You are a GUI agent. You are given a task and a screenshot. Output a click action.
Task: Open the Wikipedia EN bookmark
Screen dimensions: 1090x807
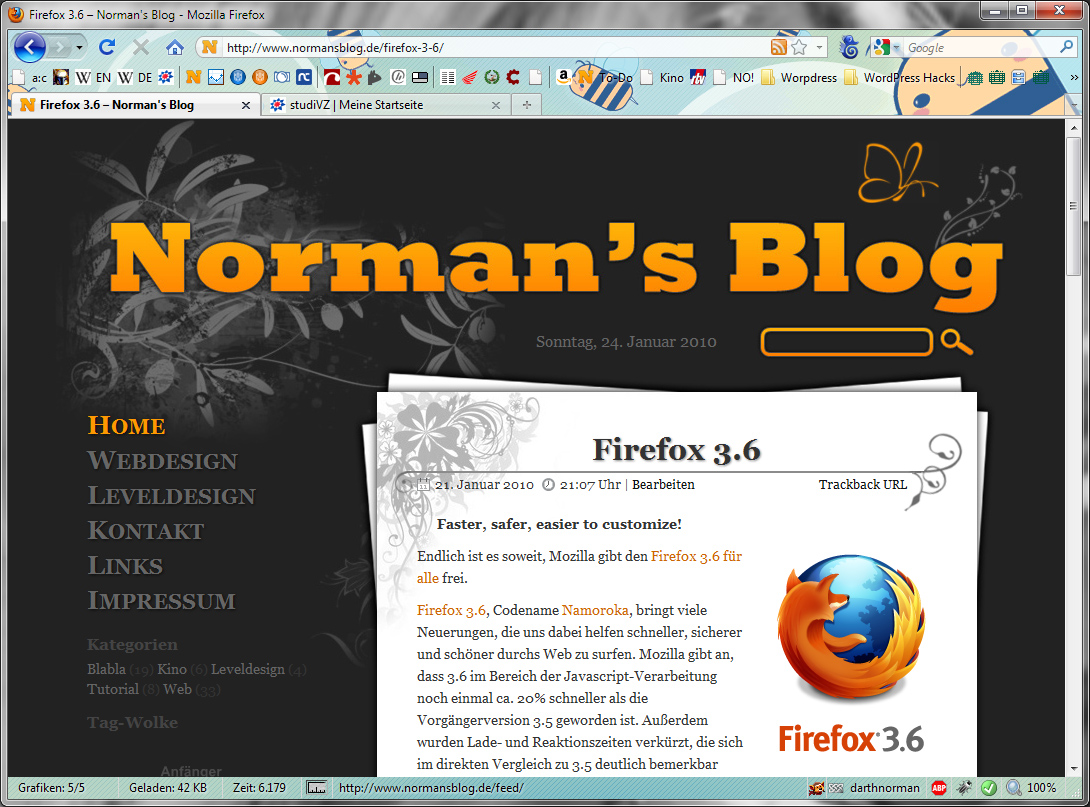(93, 77)
